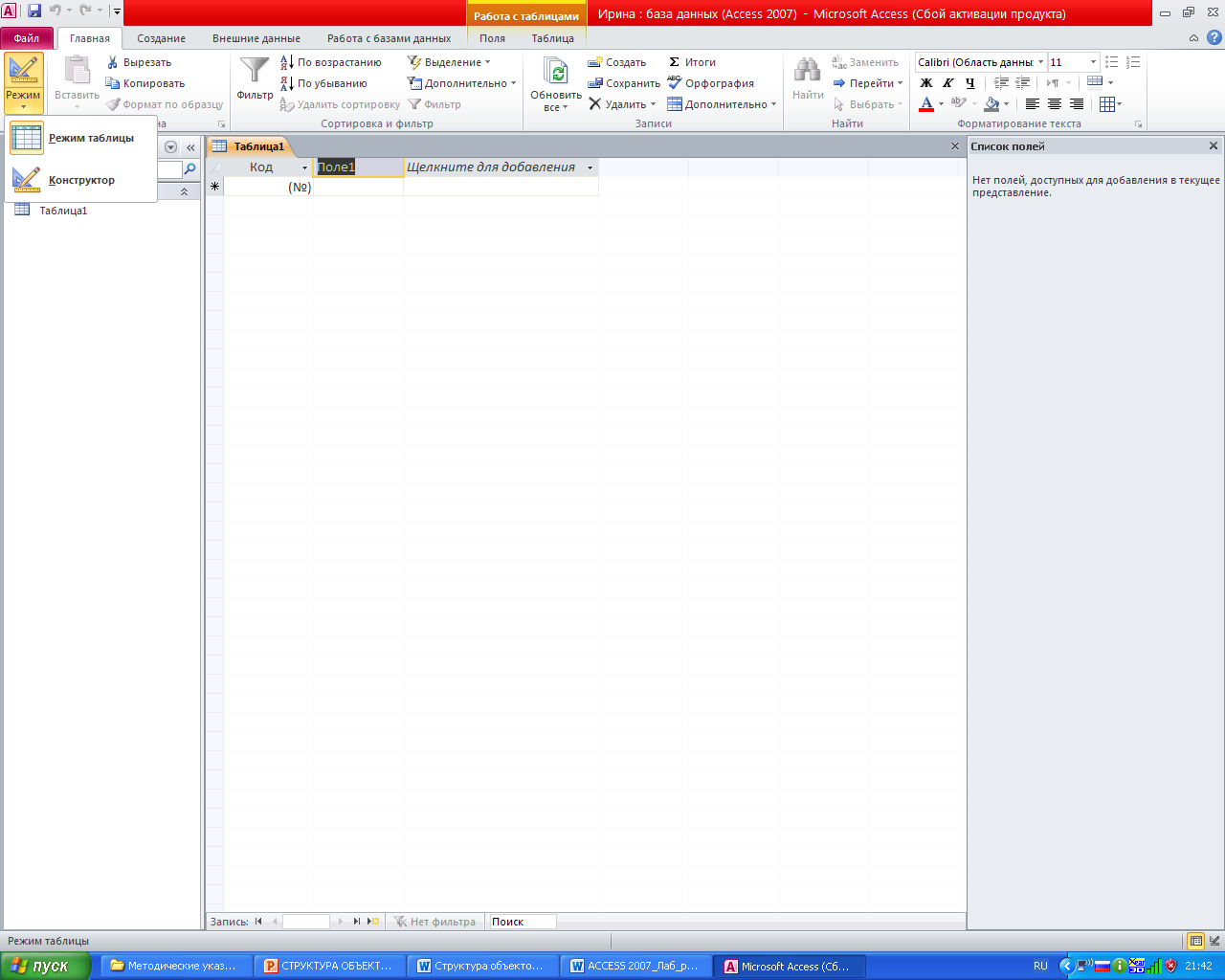Open ACCESS 2007_Лаб Word taskbar item

635,966
